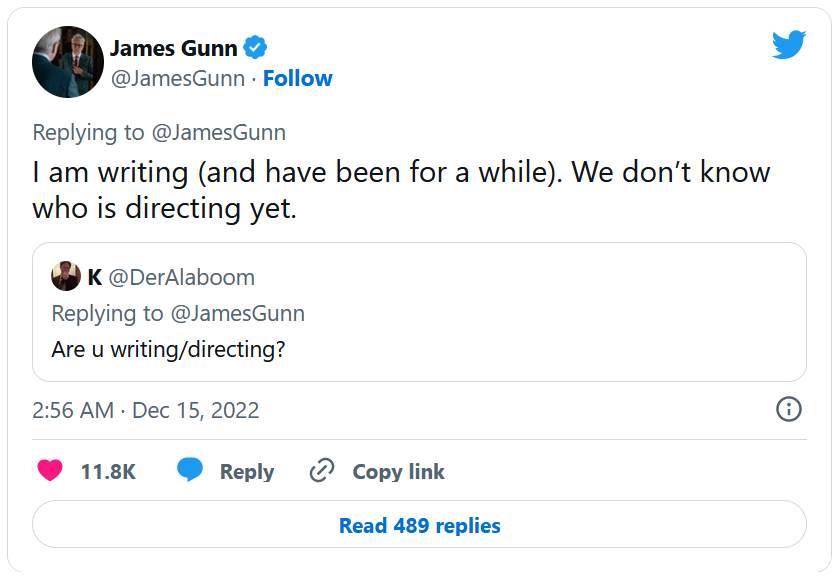The image size is (840, 584).
Task: Click the James Gunn display name
Action: click(x=173, y=48)
